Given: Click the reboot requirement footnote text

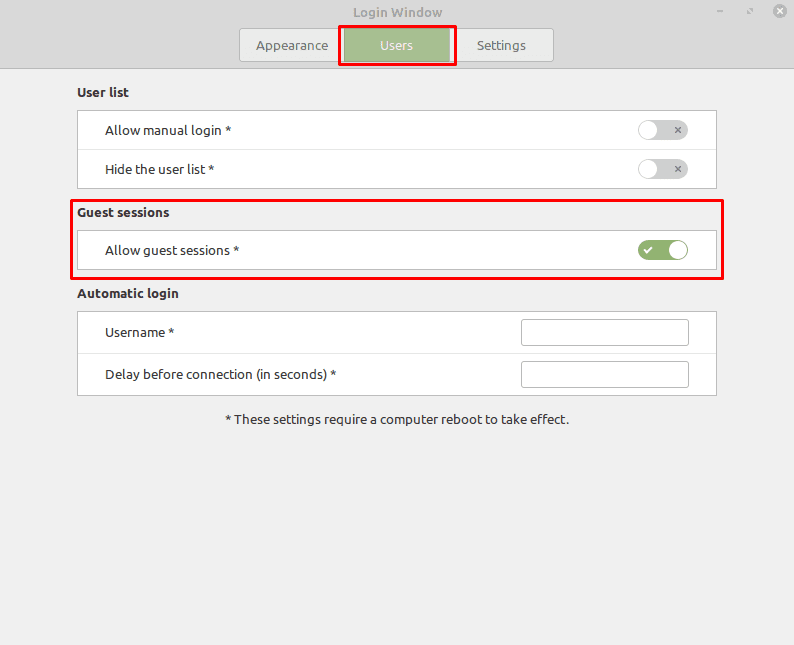Looking at the screenshot, I should [x=397, y=420].
